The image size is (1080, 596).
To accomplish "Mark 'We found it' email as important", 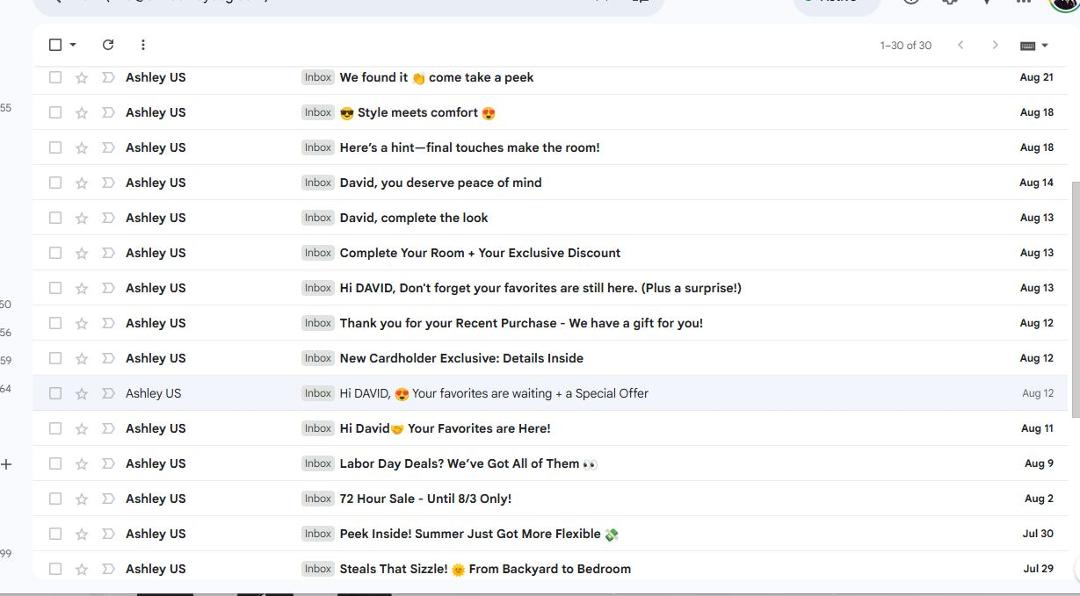I will [x=107, y=78].
